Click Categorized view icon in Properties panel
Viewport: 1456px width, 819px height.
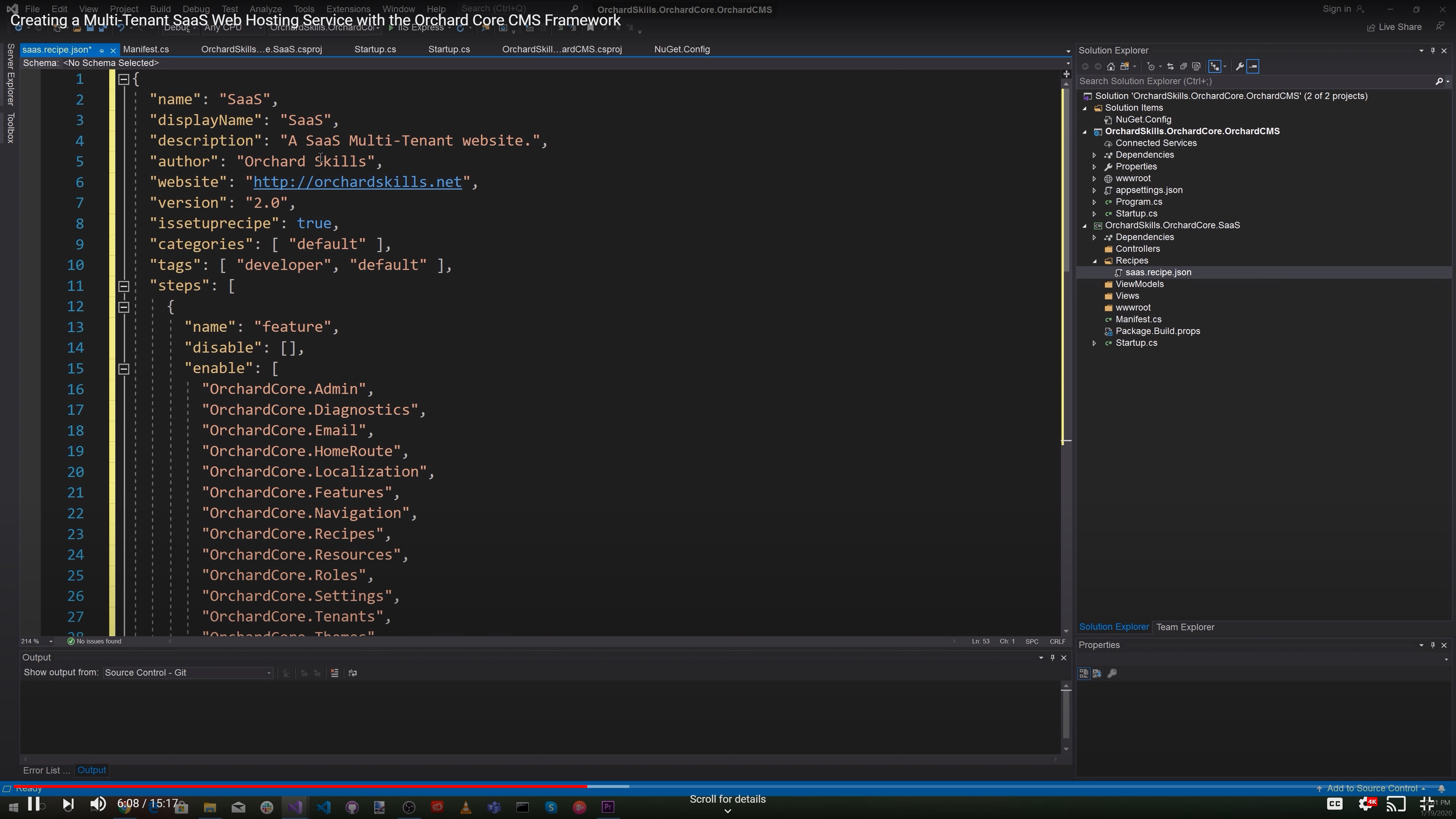tap(1084, 673)
